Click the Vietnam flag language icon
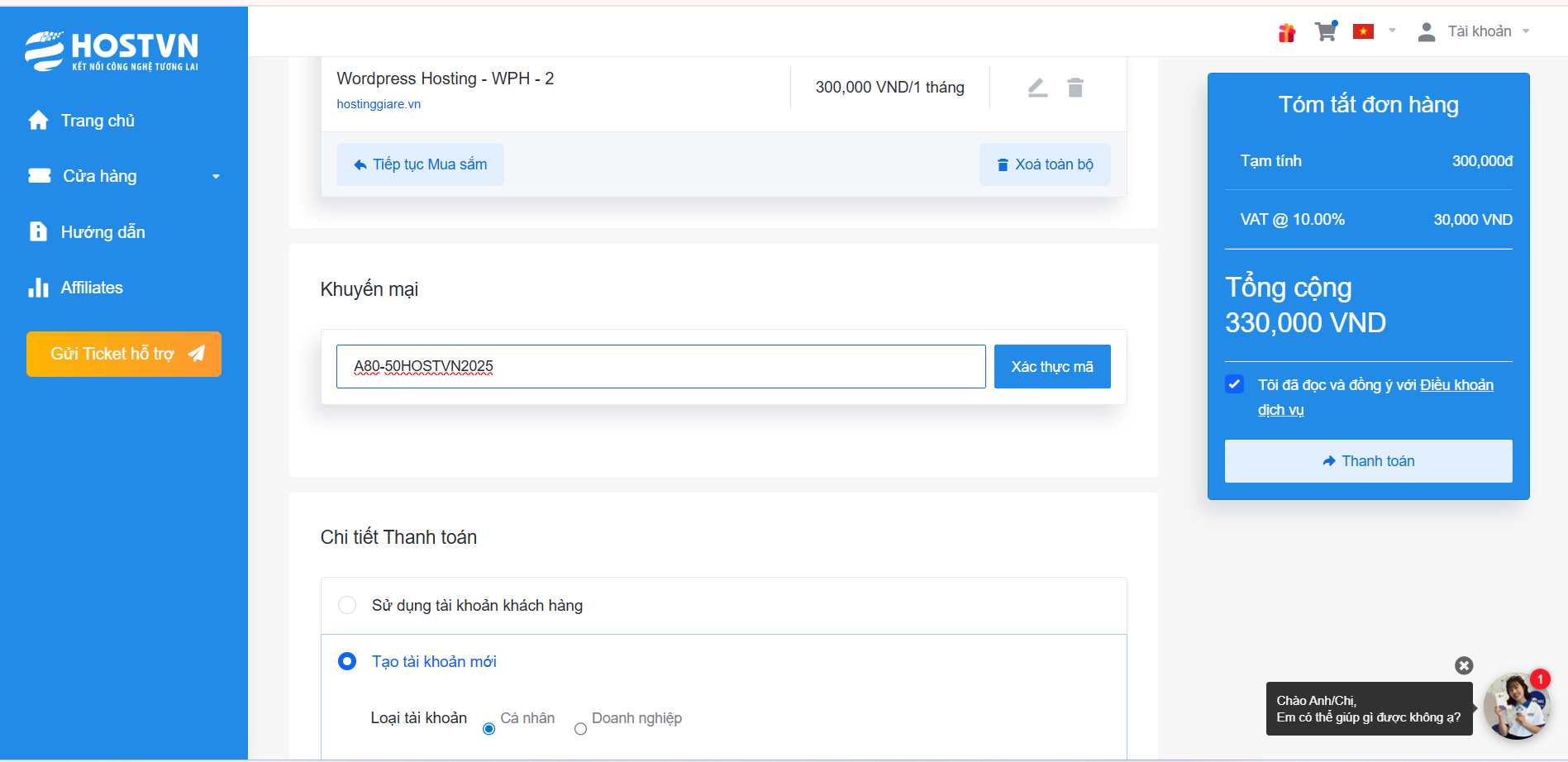 [1363, 31]
